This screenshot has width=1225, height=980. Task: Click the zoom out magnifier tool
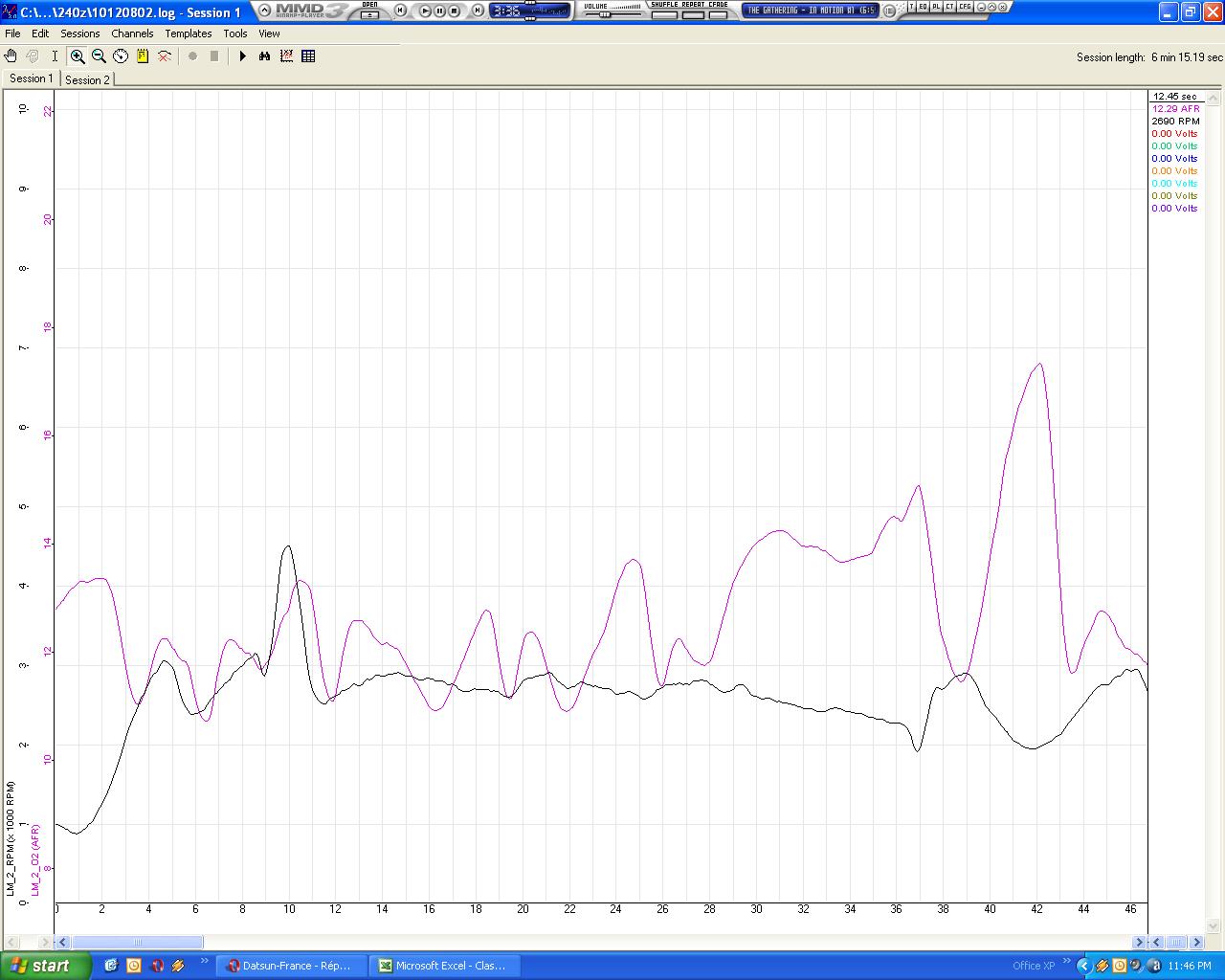click(99, 56)
